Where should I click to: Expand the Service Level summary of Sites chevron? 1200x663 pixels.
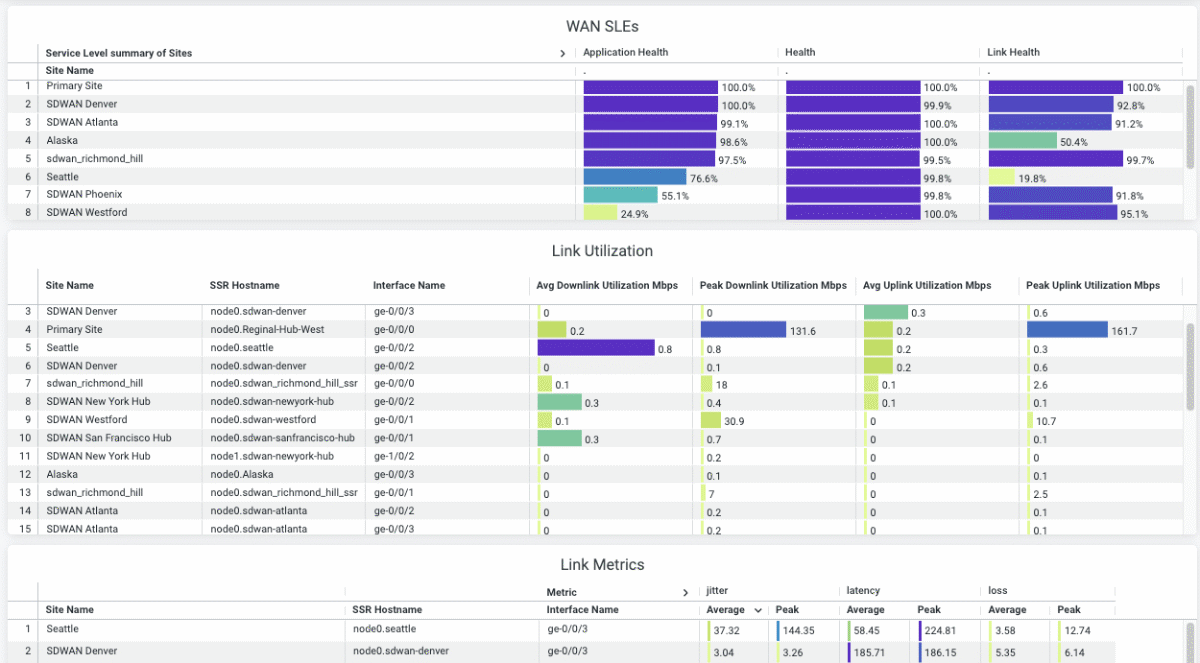562,53
